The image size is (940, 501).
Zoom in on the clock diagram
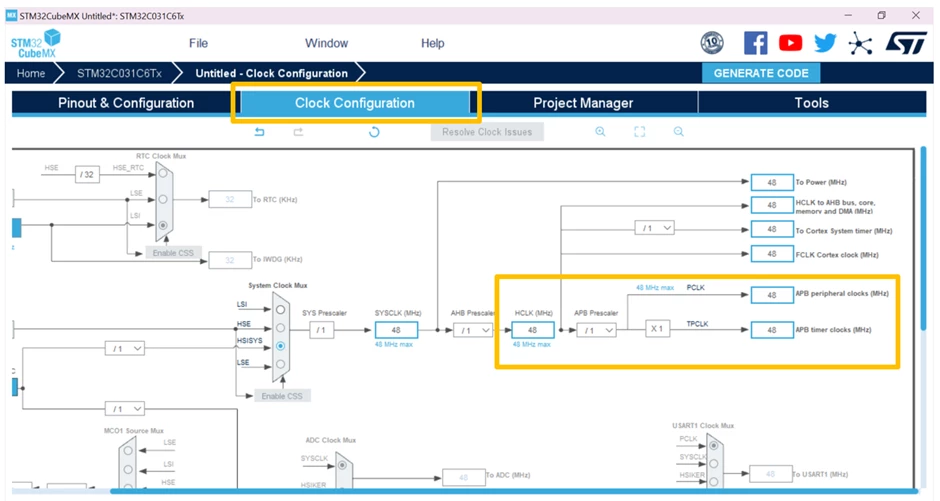tap(600, 132)
